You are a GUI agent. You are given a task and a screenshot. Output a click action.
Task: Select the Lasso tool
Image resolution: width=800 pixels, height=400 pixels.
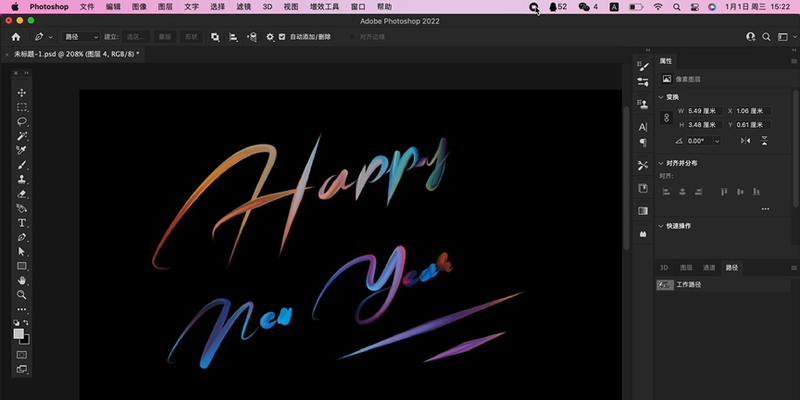tap(22, 121)
